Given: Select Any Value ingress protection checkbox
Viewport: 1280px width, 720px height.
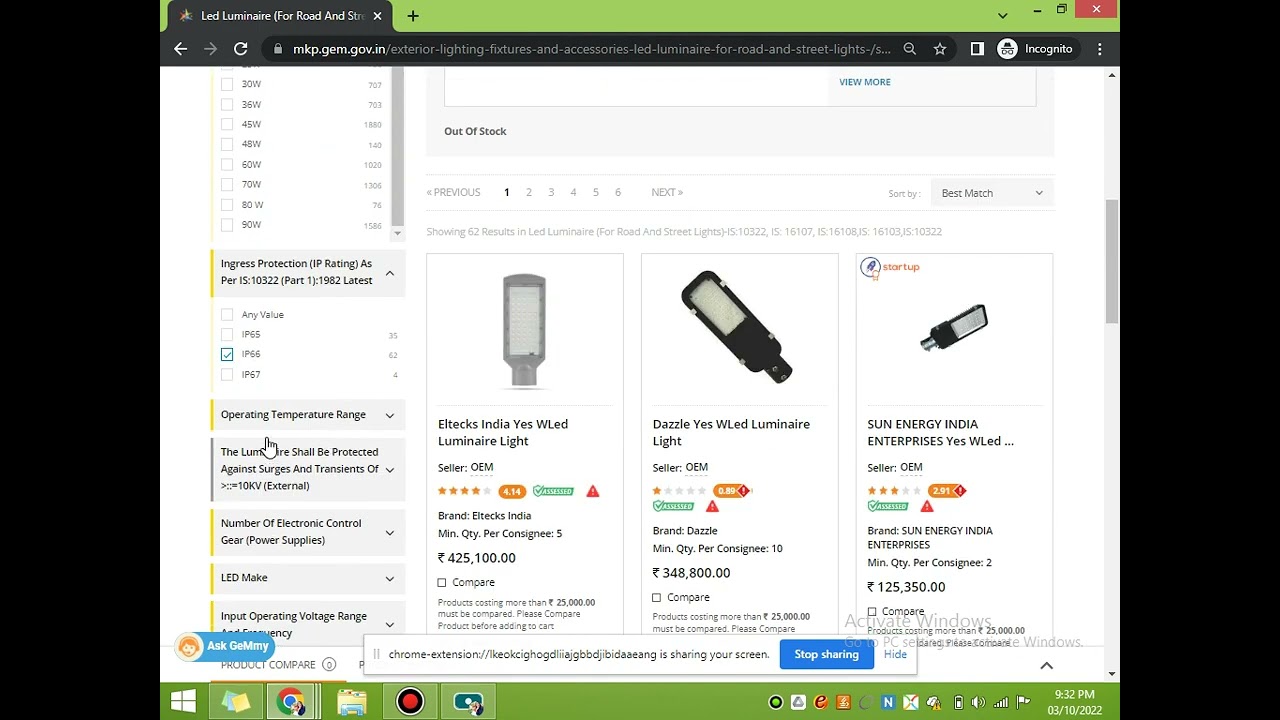Looking at the screenshot, I should click(227, 314).
